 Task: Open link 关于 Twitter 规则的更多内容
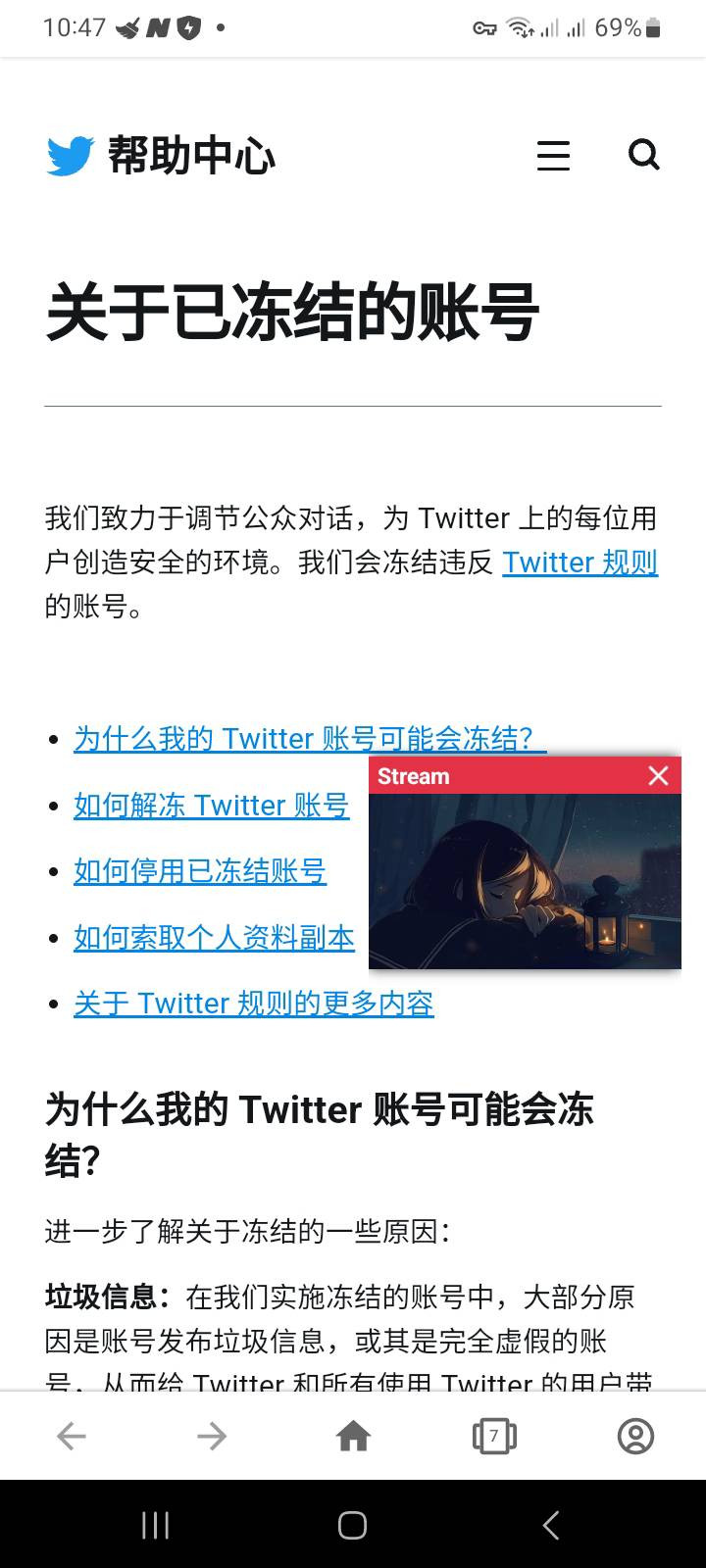(254, 1004)
